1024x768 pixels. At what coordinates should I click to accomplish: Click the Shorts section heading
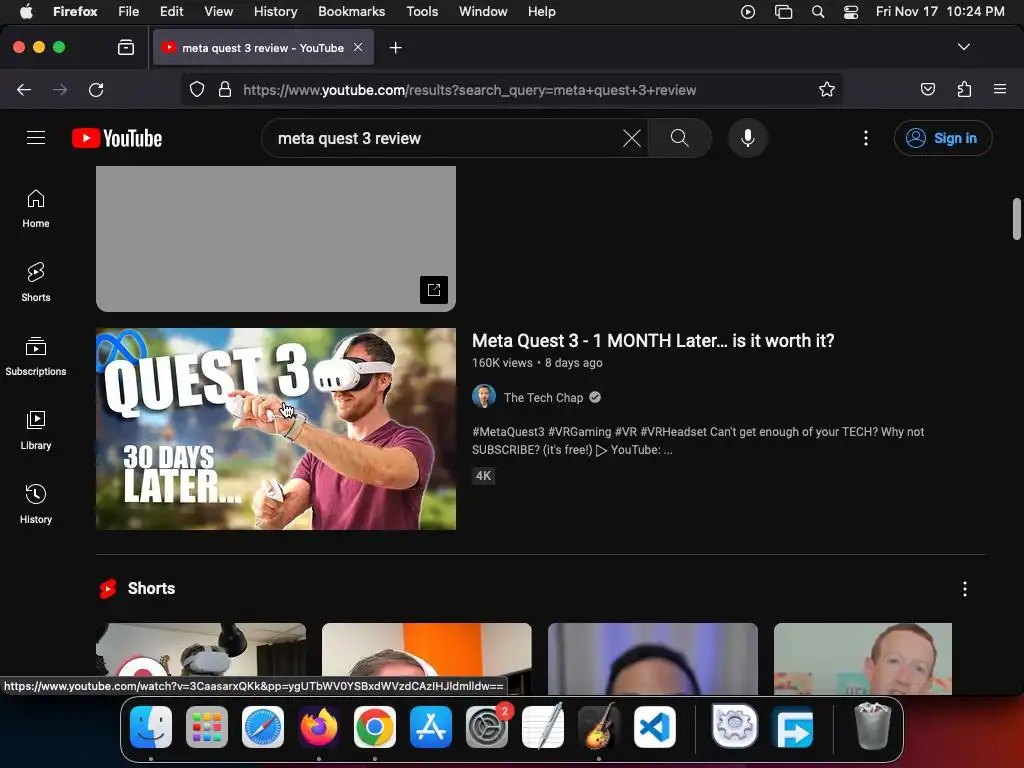point(151,588)
